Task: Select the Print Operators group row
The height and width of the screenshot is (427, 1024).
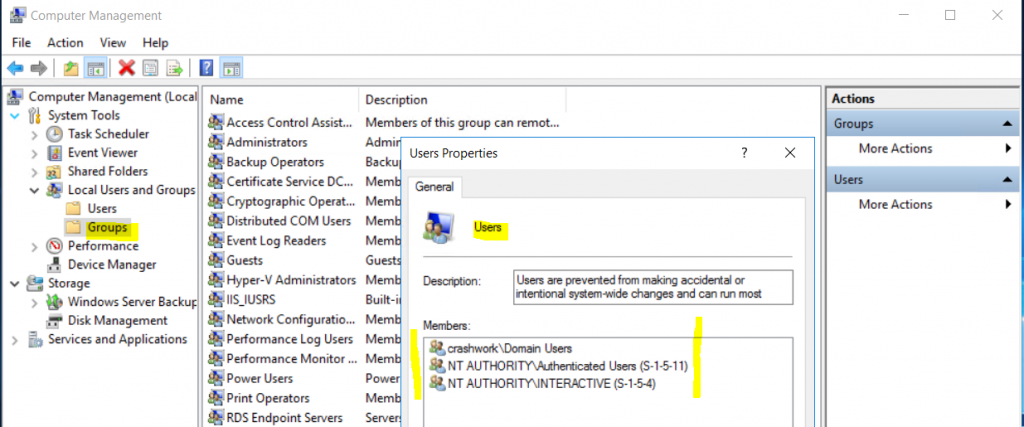Action: pos(267,398)
